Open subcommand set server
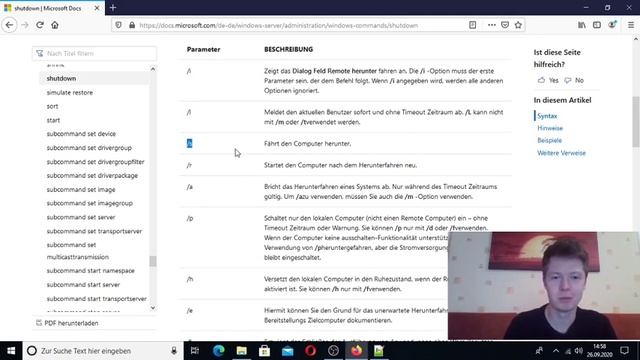640x360 pixels. (x=81, y=217)
